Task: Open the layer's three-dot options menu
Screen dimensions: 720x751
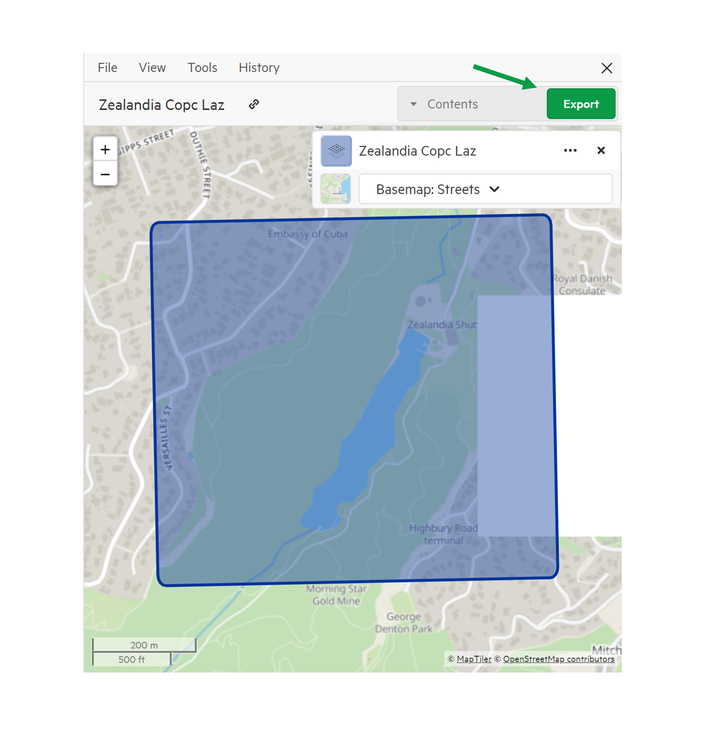Action: 570,150
